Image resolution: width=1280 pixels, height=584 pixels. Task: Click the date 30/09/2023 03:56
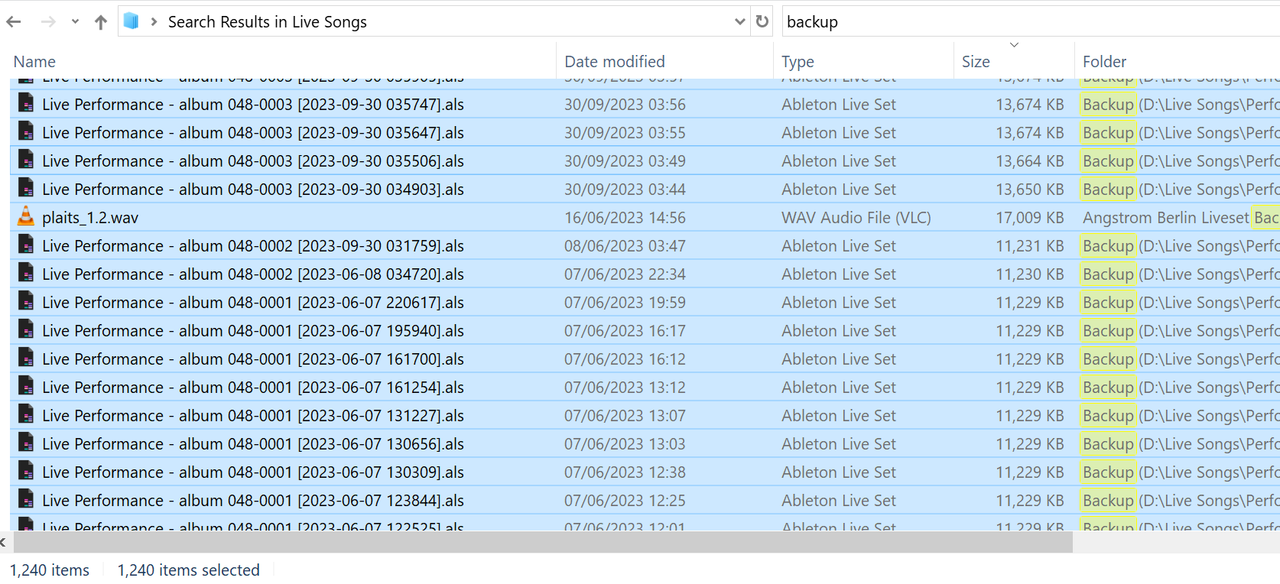click(625, 104)
